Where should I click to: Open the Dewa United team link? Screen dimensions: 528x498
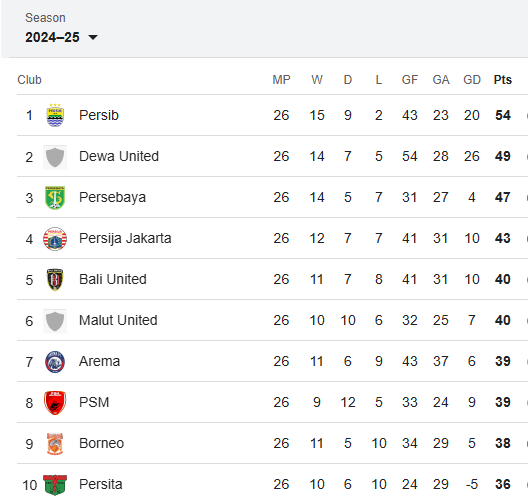[119, 156]
